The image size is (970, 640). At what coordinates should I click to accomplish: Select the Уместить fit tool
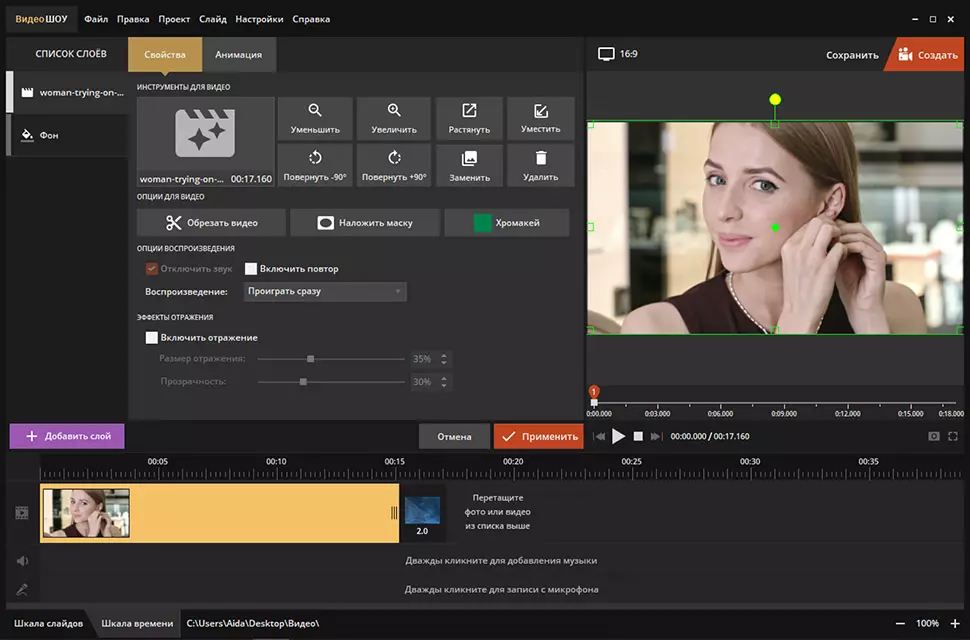[540, 118]
